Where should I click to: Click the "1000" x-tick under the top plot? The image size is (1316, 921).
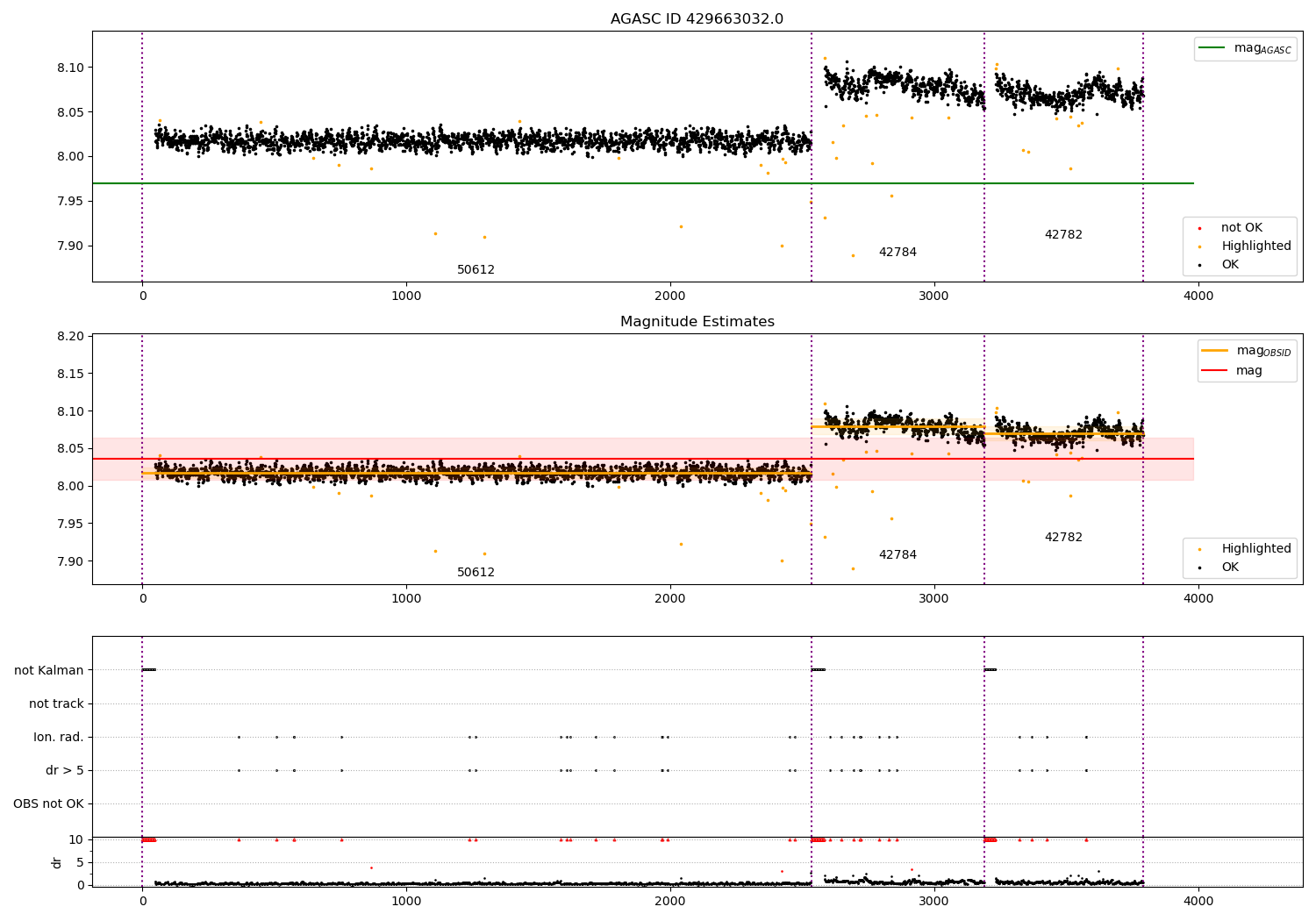pyautogui.click(x=406, y=296)
